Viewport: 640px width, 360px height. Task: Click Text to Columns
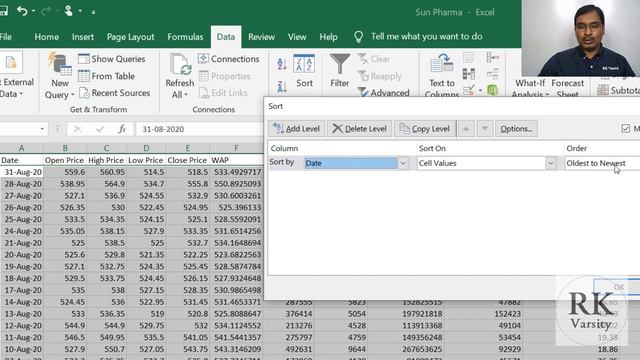tap(442, 76)
